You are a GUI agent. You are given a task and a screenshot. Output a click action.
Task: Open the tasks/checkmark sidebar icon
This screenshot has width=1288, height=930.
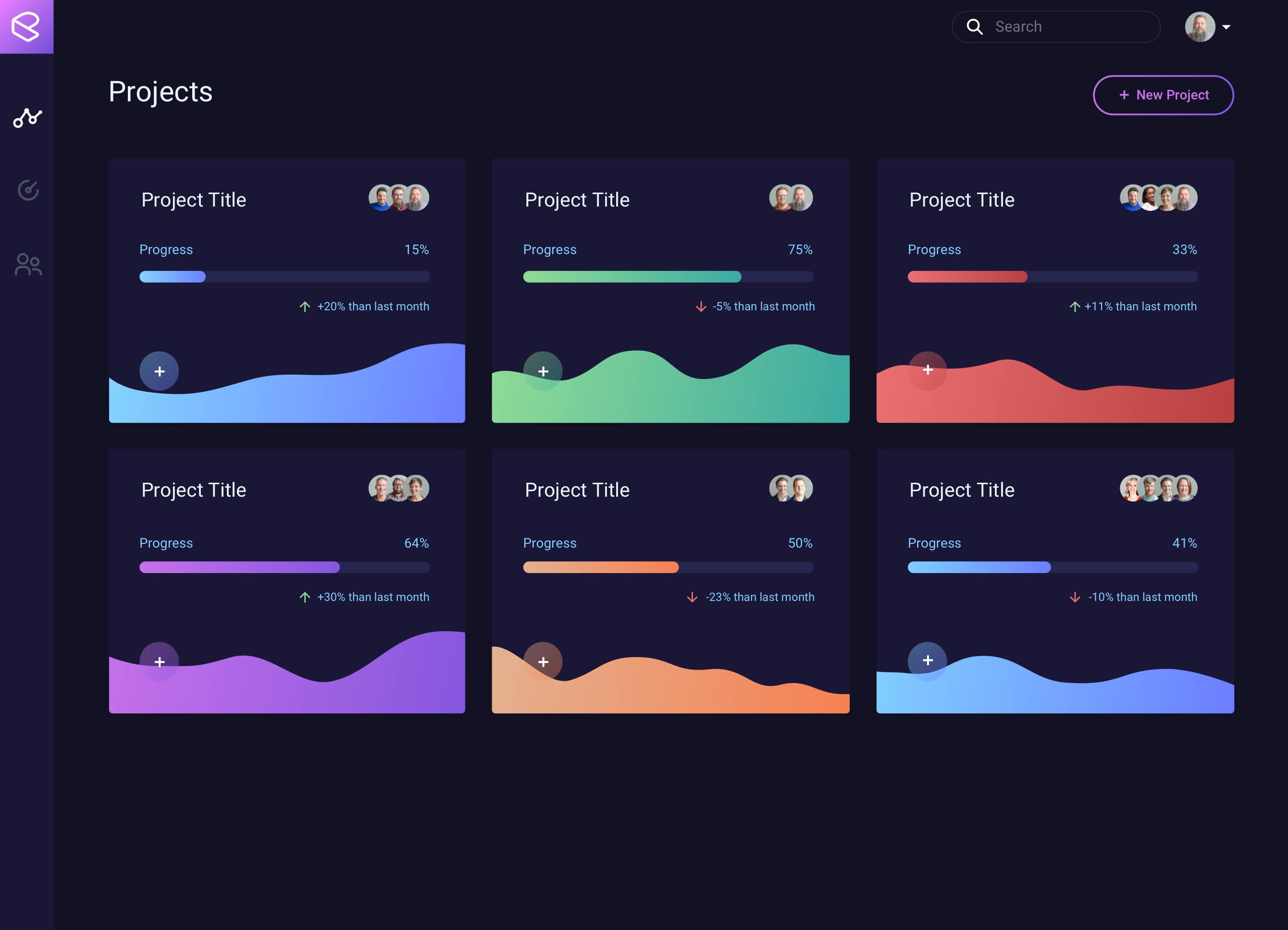(x=27, y=190)
